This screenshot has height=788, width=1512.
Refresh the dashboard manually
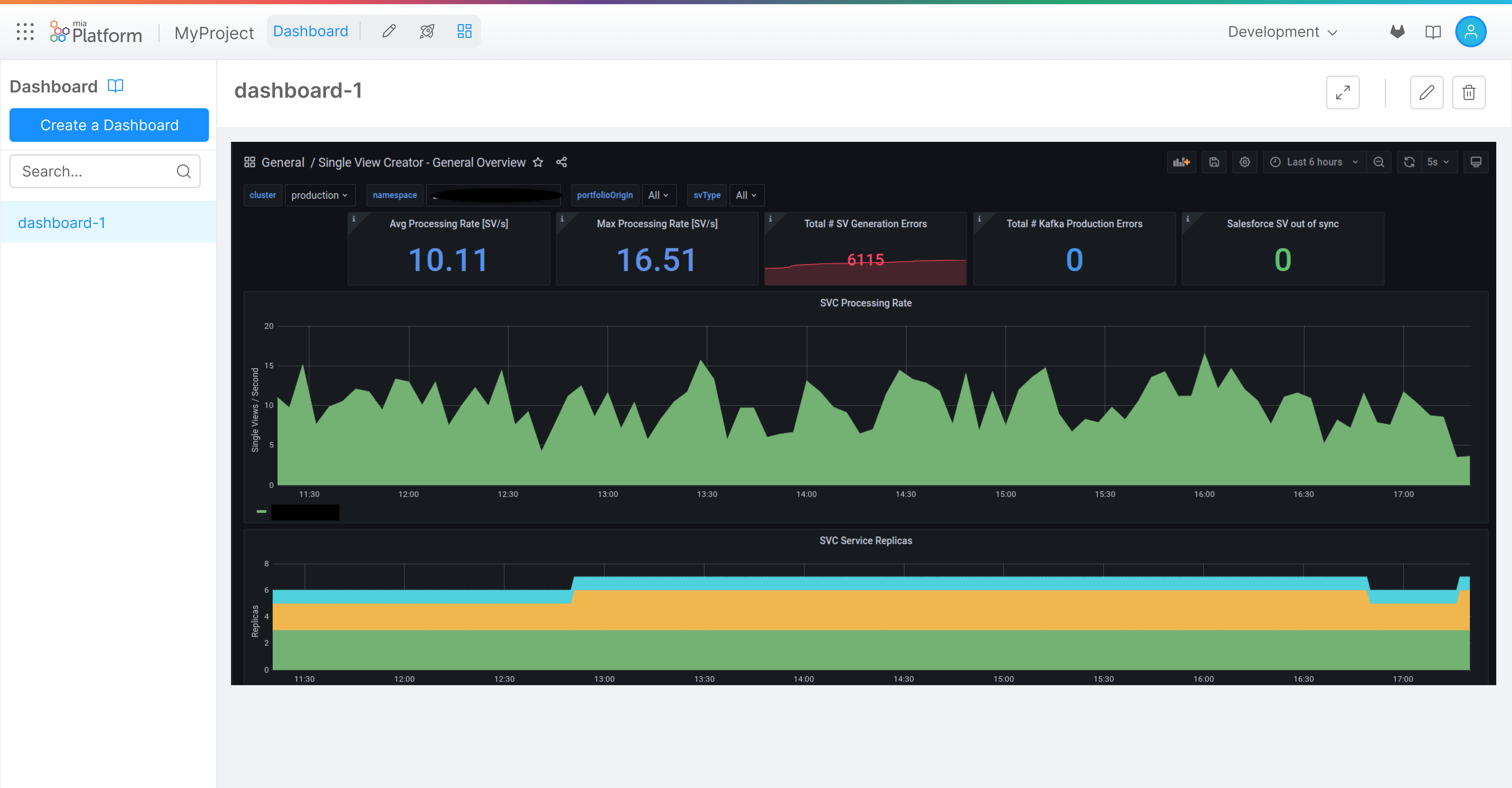coord(1409,162)
